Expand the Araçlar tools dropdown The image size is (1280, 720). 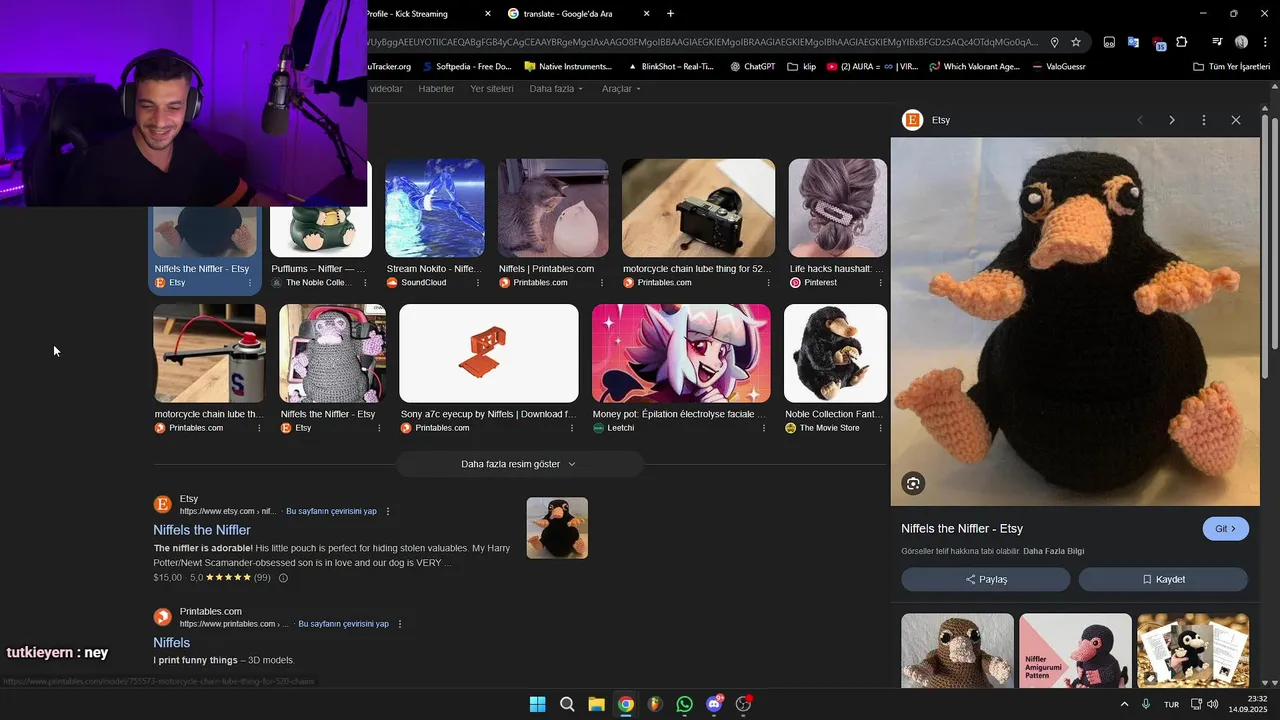point(621,89)
